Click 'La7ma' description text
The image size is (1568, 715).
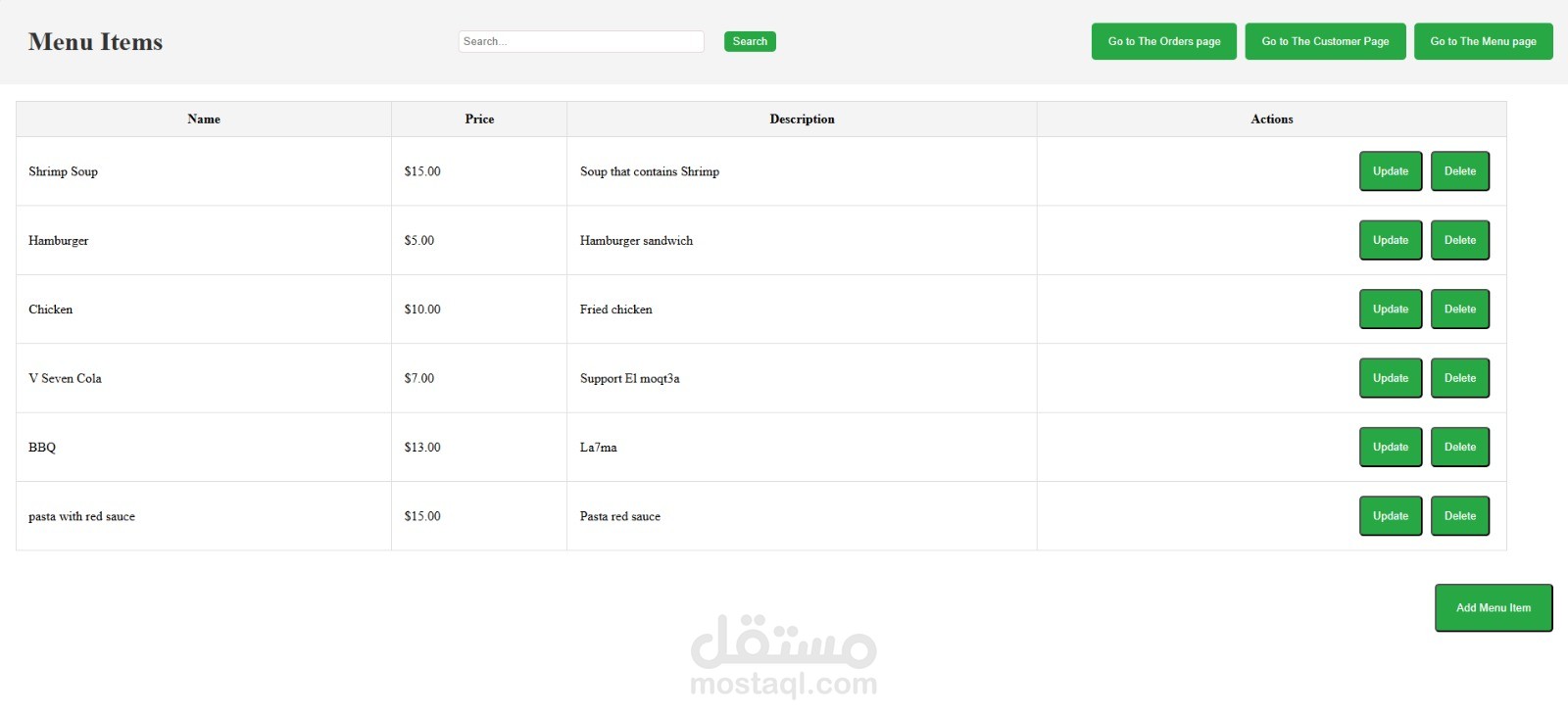(598, 448)
